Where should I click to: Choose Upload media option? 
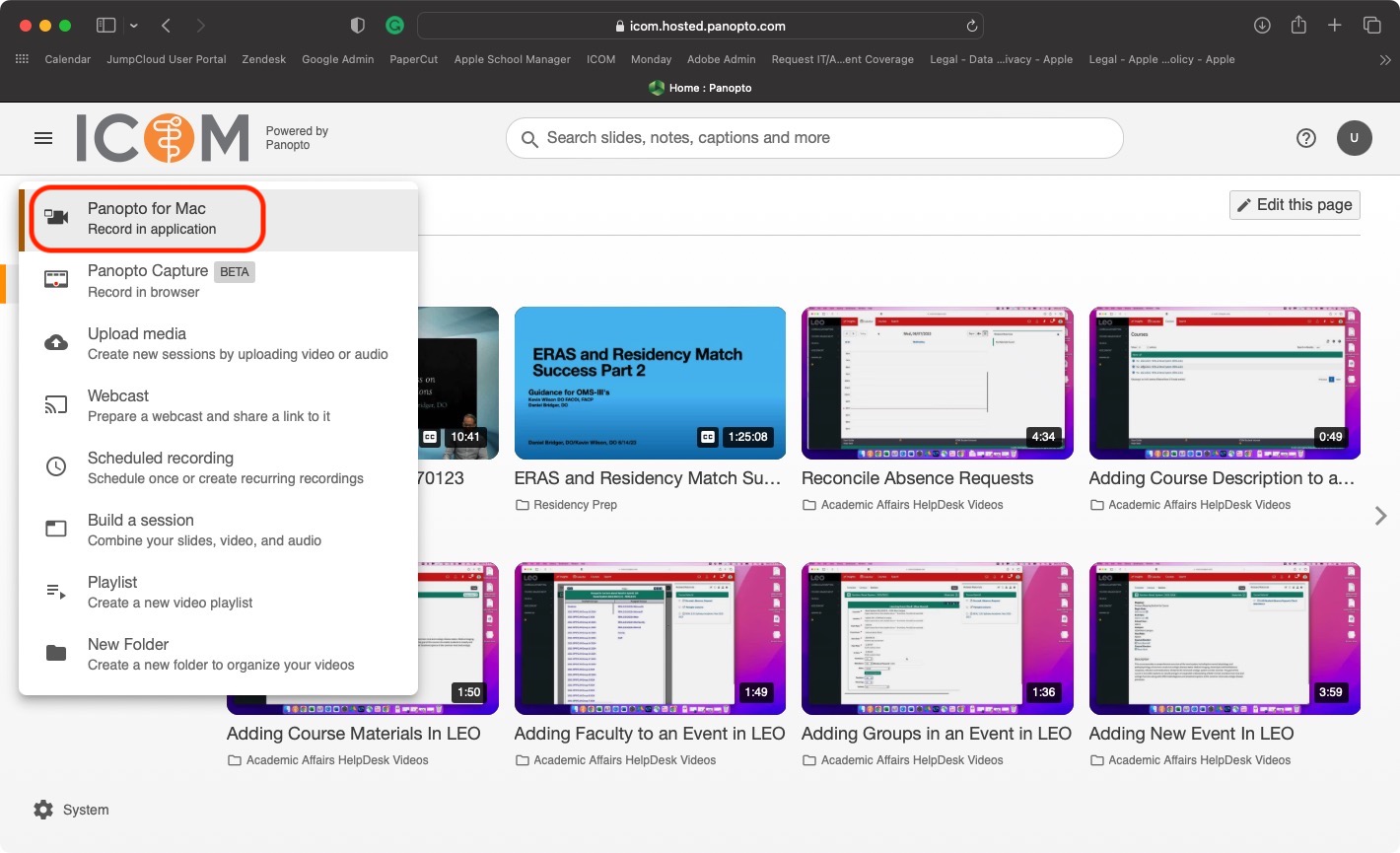coord(219,343)
